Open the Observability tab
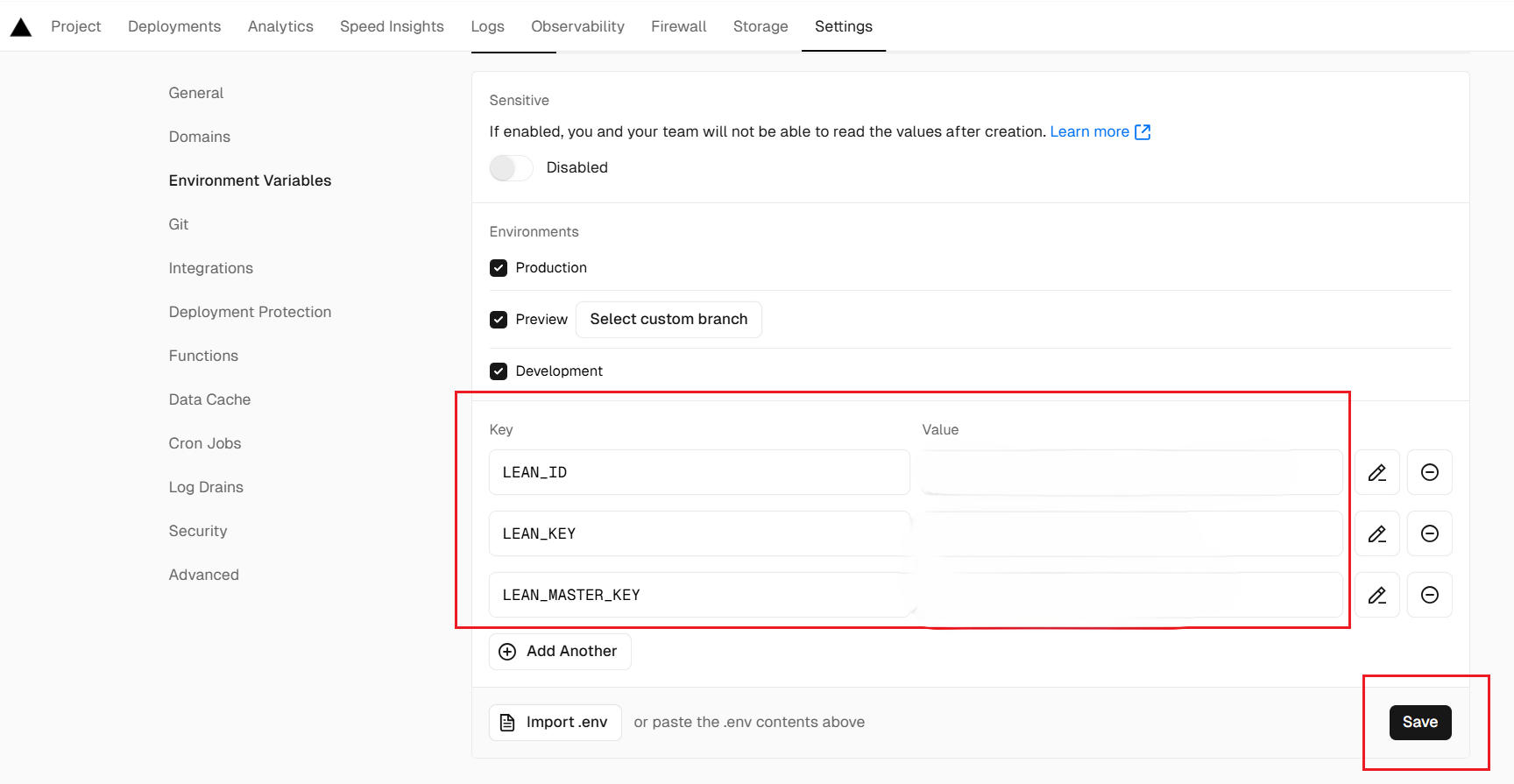This screenshot has height=784, width=1514. click(577, 26)
